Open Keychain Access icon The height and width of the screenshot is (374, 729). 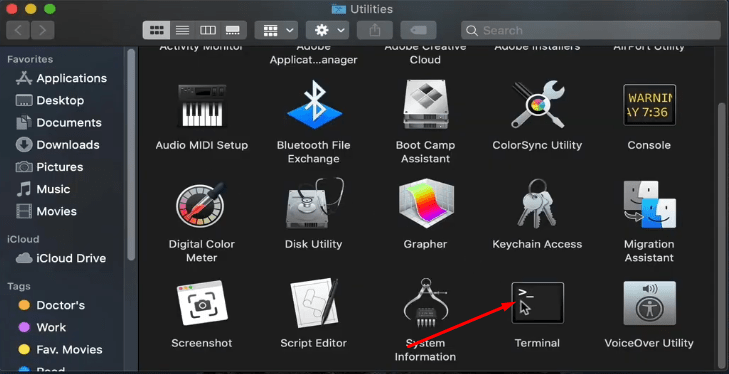click(536, 204)
